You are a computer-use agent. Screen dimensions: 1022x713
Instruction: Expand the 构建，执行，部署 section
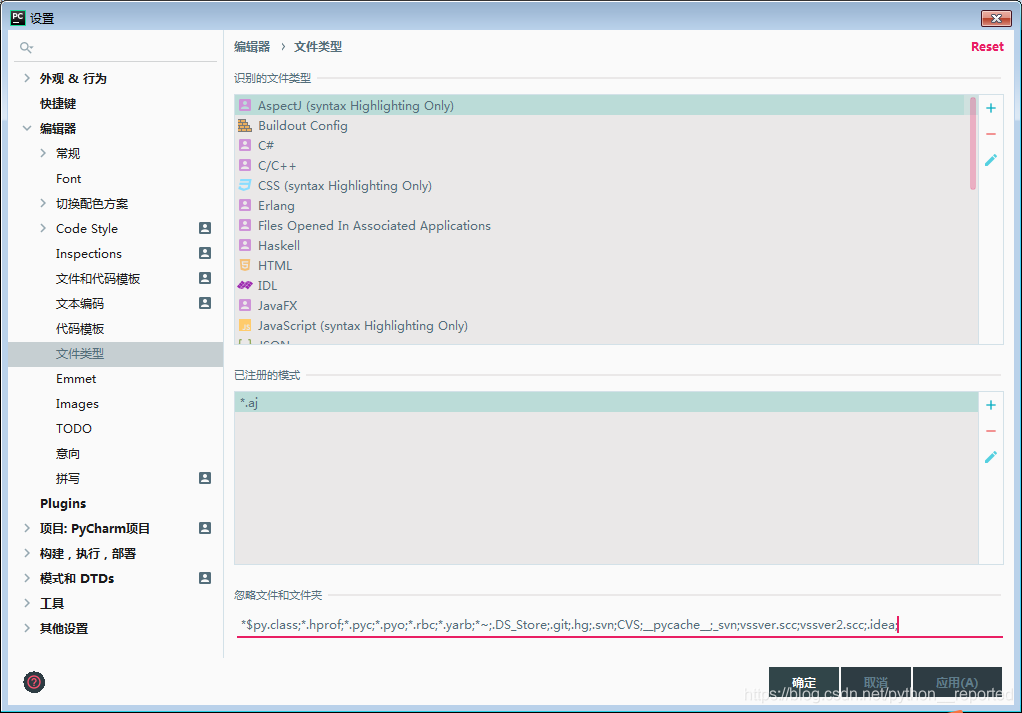coord(27,553)
